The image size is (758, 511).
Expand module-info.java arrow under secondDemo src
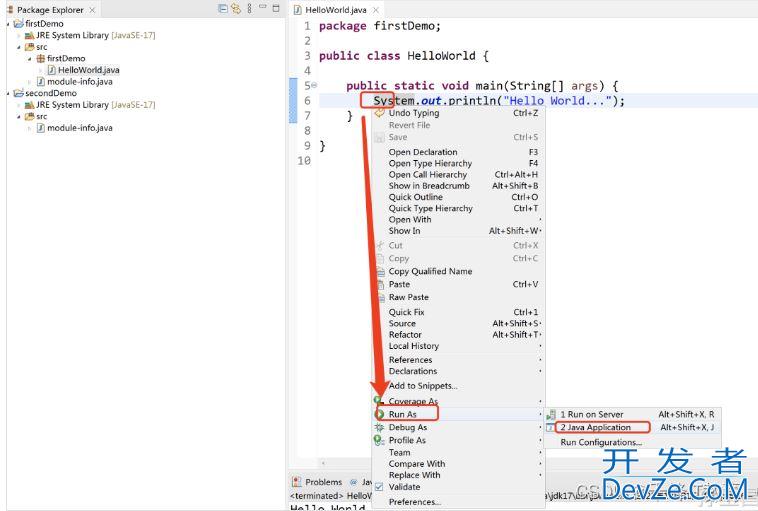point(30,128)
